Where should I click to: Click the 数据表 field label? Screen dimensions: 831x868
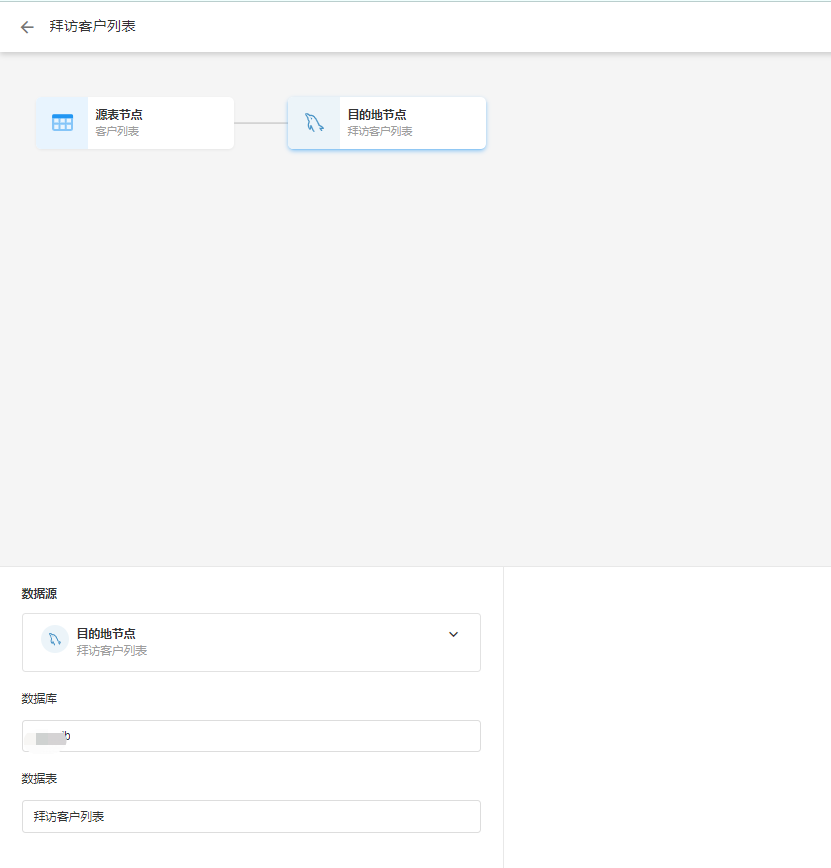[x=39, y=778]
